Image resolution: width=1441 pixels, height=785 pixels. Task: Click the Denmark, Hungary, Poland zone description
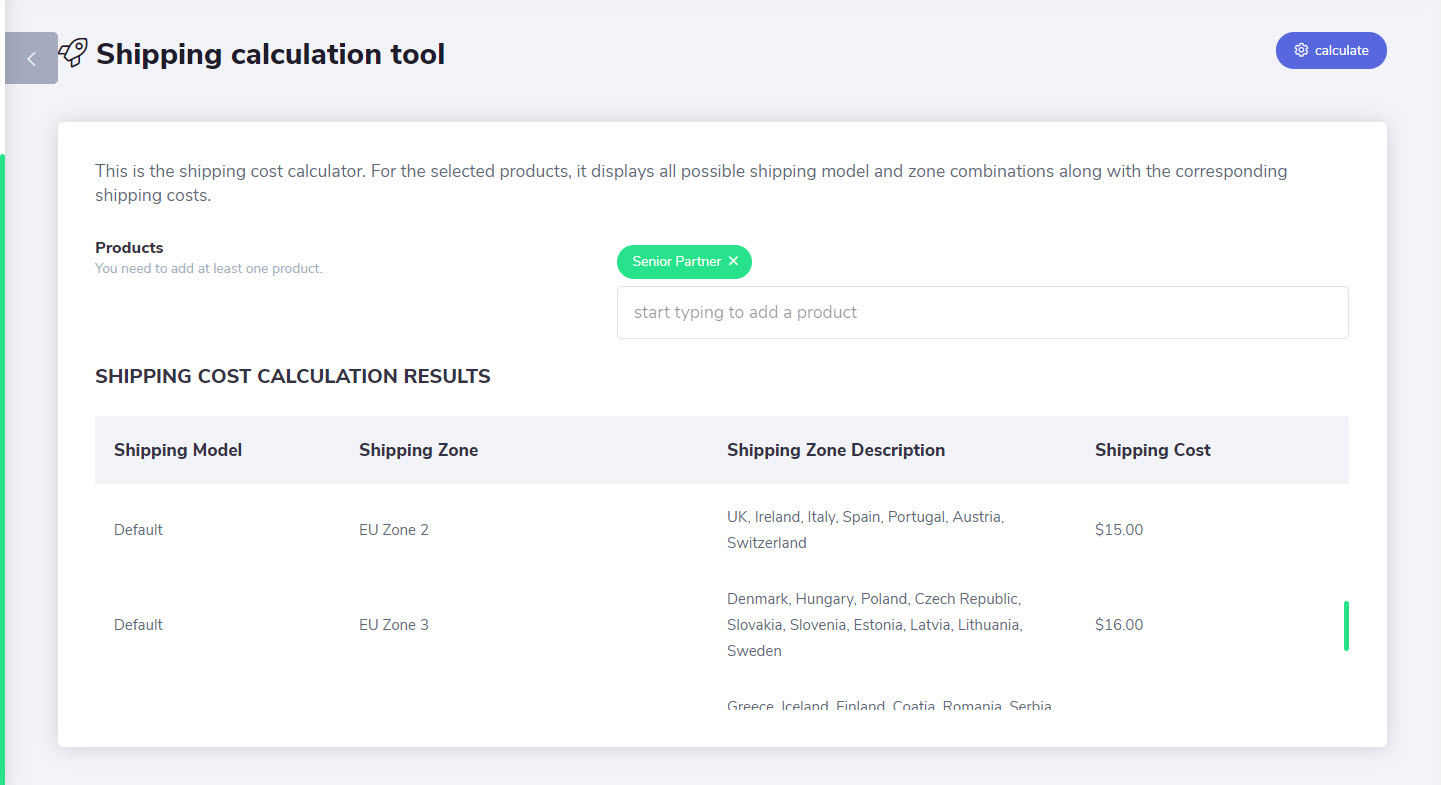[x=875, y=625]
